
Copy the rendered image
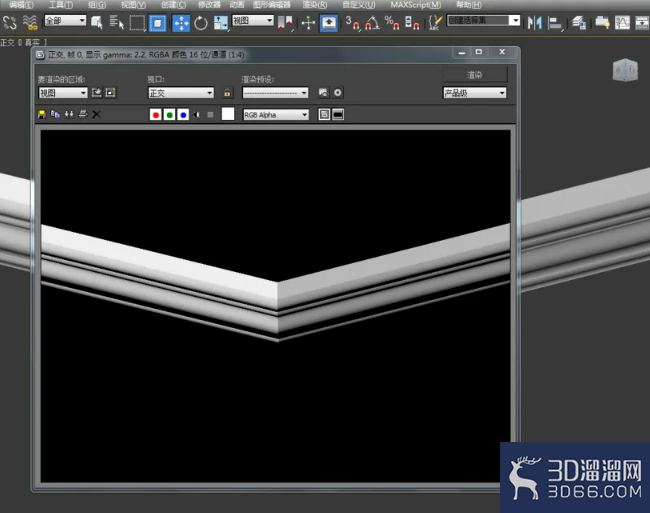[x=55, y=114]
